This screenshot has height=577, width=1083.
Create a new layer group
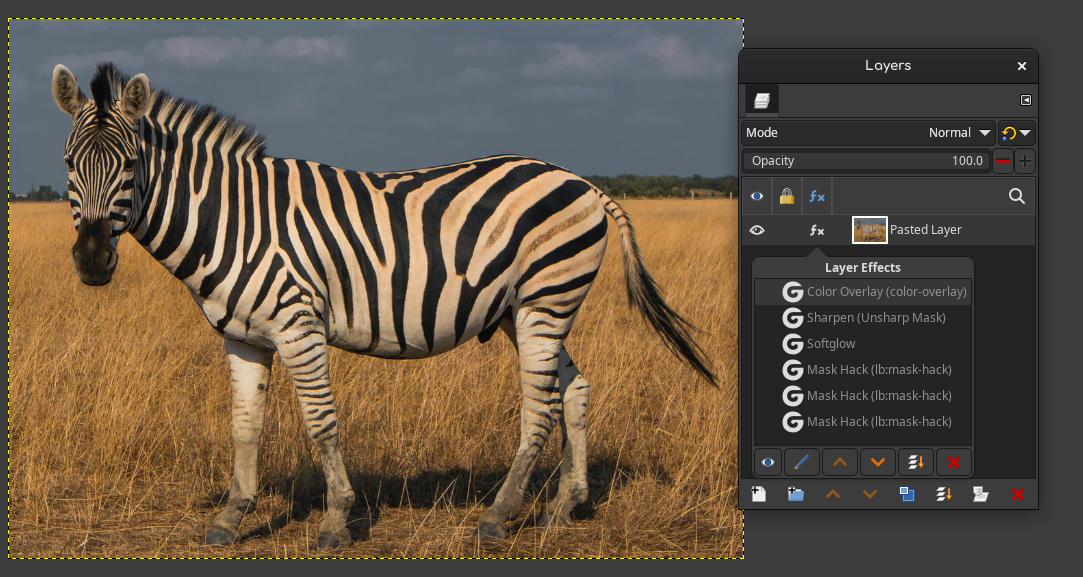tap(796, 494)
